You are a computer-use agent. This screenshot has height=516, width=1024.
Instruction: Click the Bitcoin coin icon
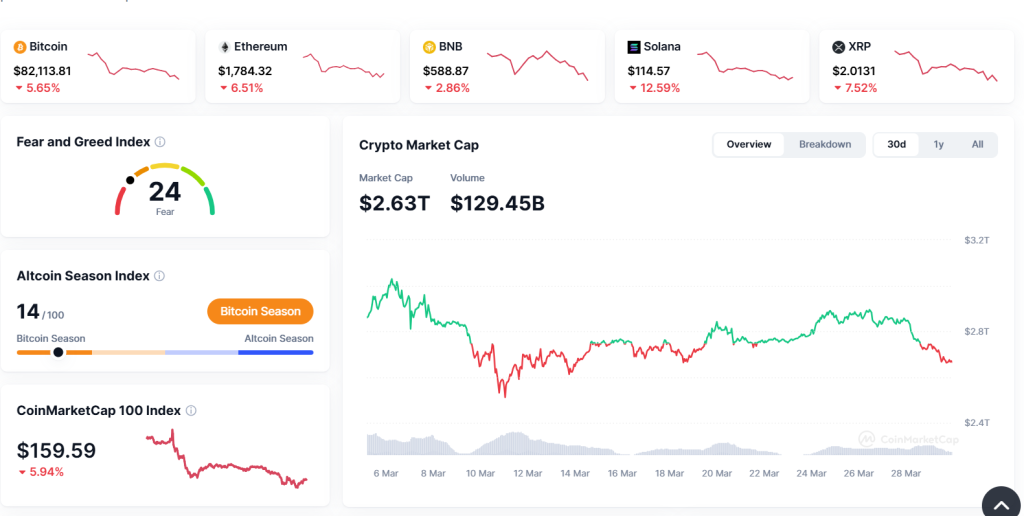[x=20, y=47]
